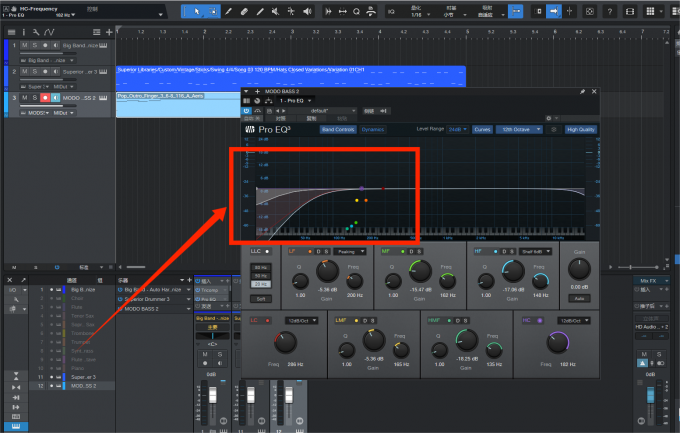
Task: Click the record arm button on the MODO BASS track
Action: pyautogui.click(x=44, y=98)
